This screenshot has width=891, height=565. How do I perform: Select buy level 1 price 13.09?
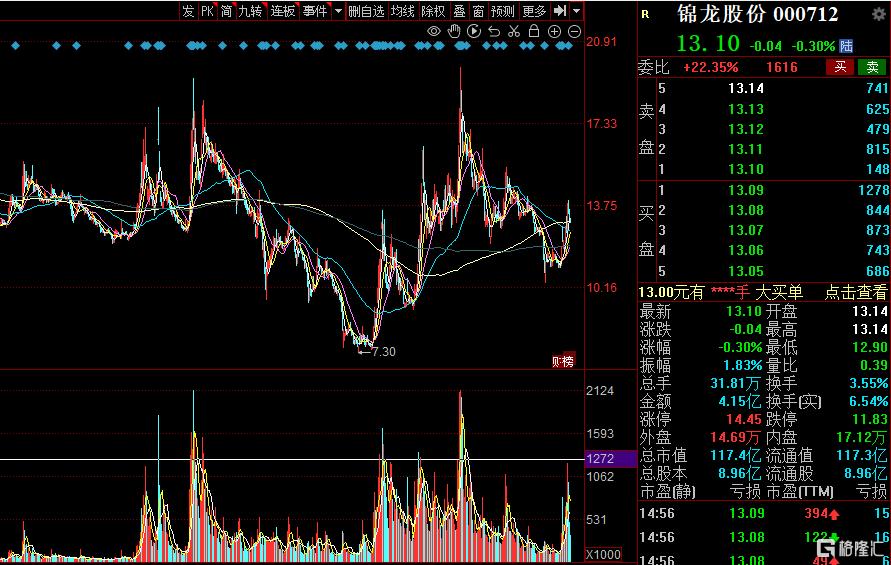746,190
